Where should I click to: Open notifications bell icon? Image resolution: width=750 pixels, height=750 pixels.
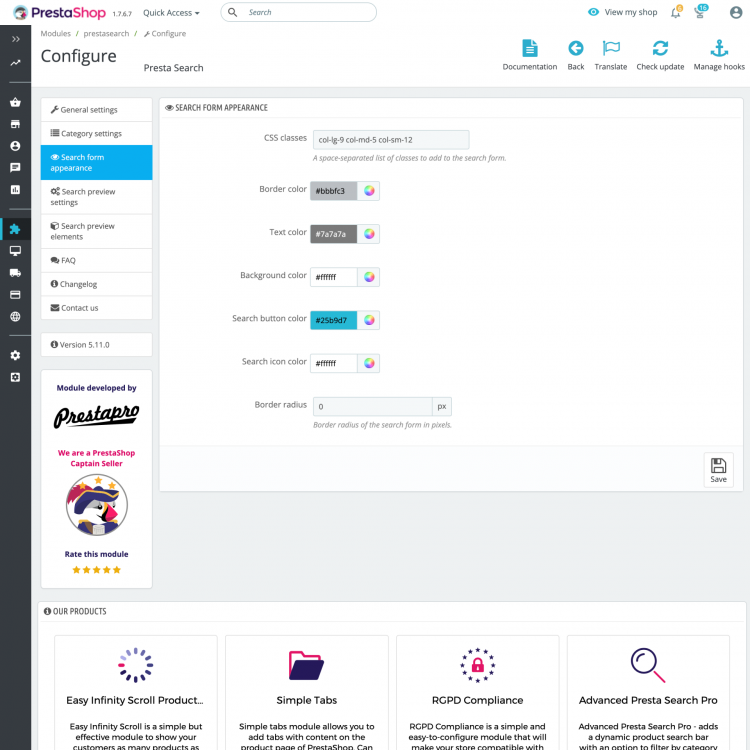676,12
